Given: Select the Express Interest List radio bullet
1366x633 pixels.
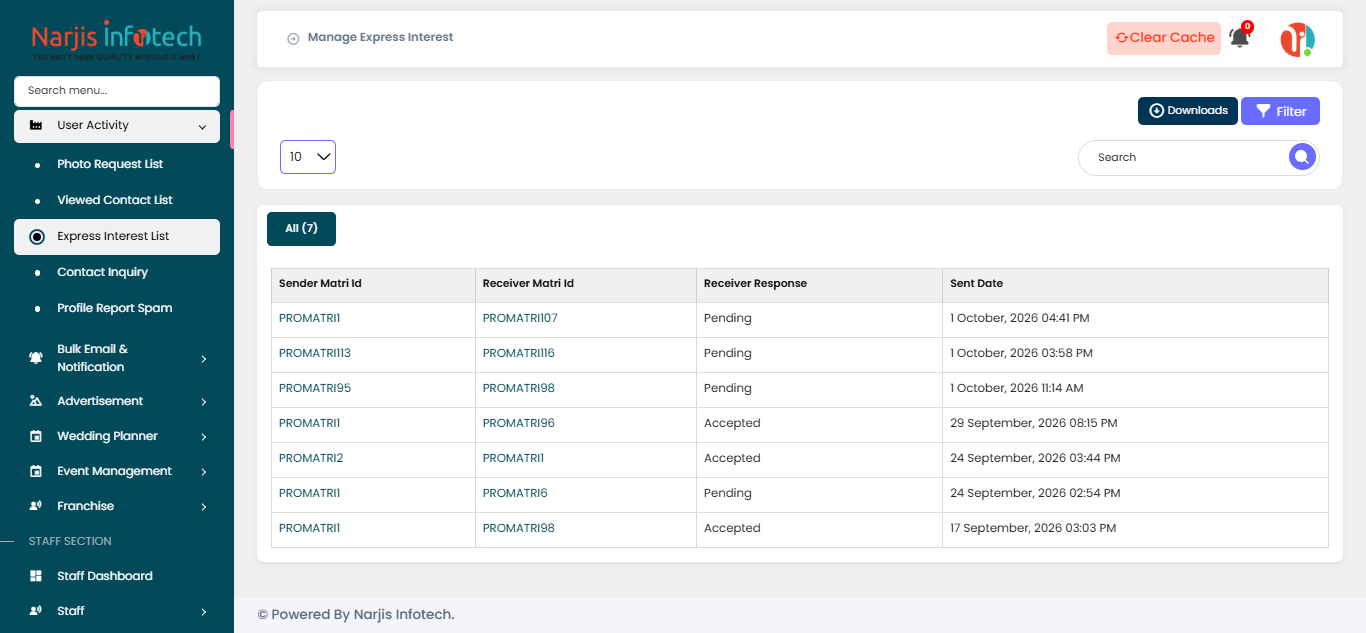Looking at the screenshot, I should (37, 237).
